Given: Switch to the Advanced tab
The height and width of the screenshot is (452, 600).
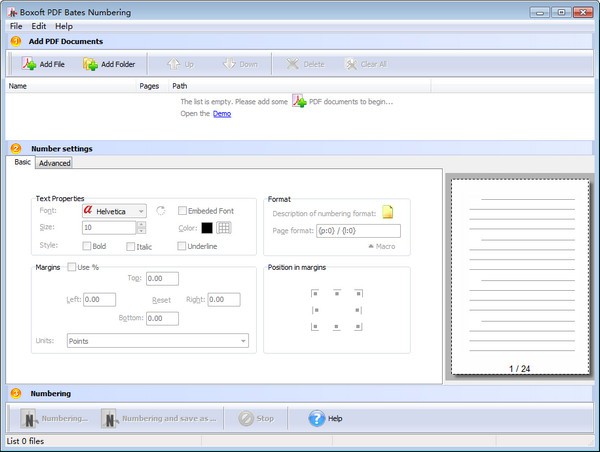Looking at the screenshot, I should pos(54,163).
